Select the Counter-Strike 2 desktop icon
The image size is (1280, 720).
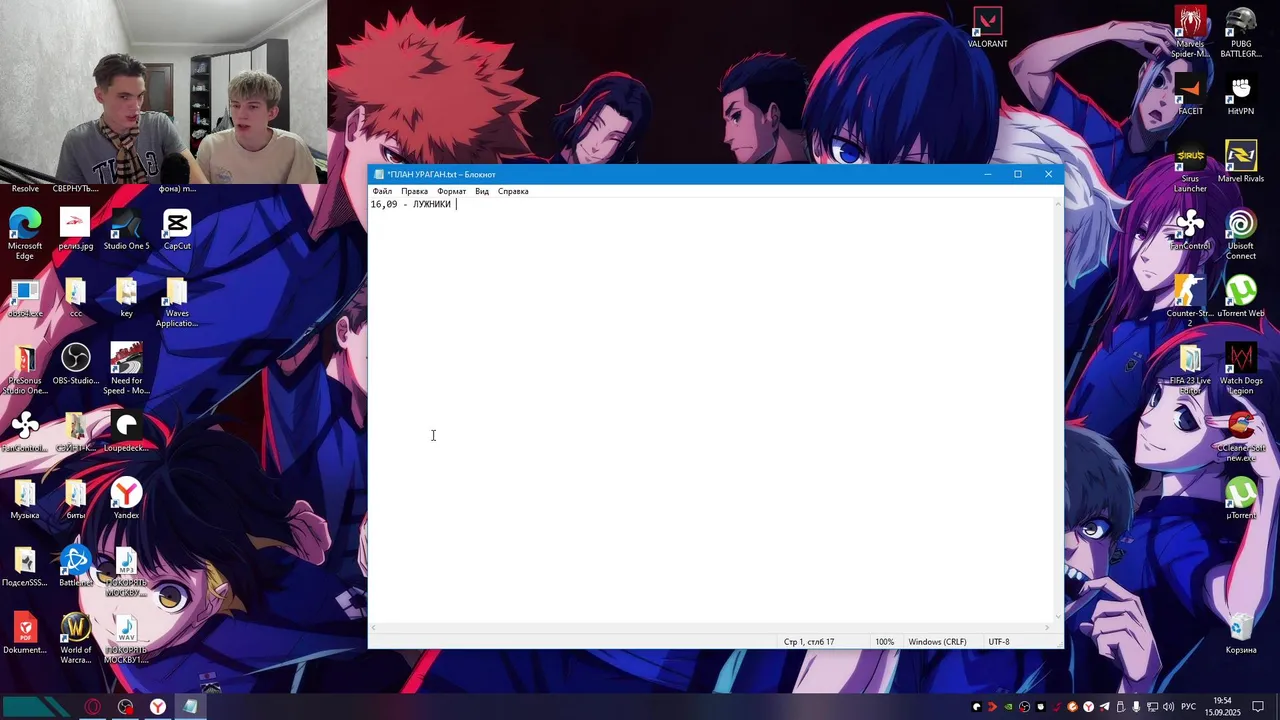point(1190,301)
